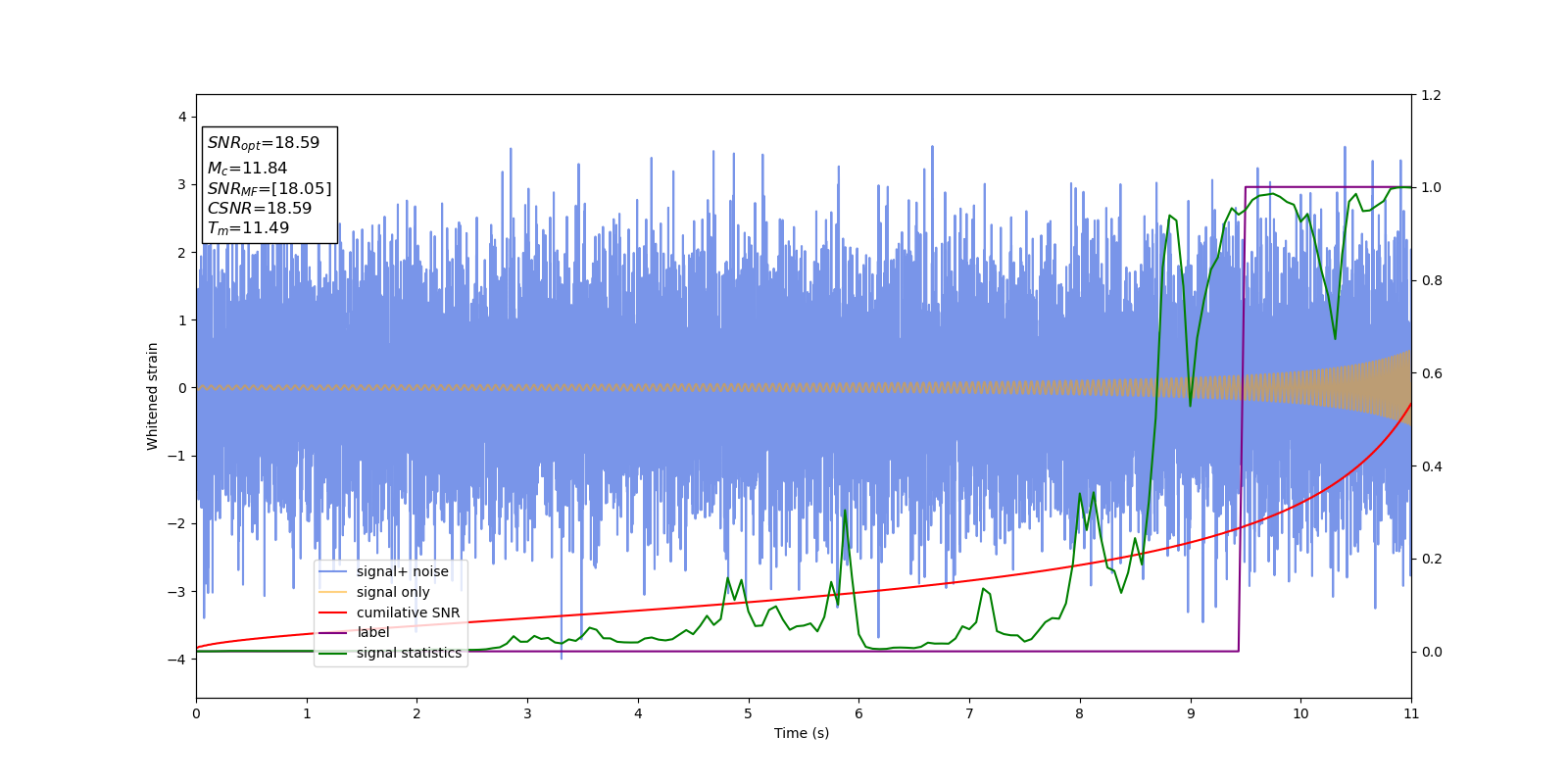
Task: Click the left y-axis tick label 4
Action: click(182, 118)
